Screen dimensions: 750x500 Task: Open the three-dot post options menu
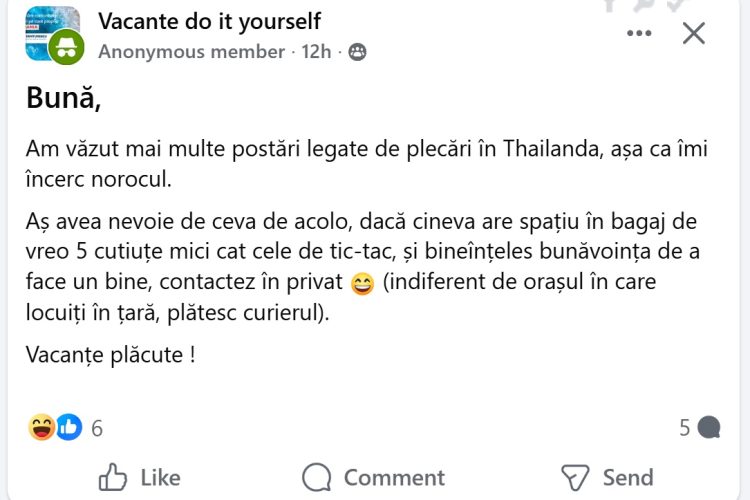point(639,33)
